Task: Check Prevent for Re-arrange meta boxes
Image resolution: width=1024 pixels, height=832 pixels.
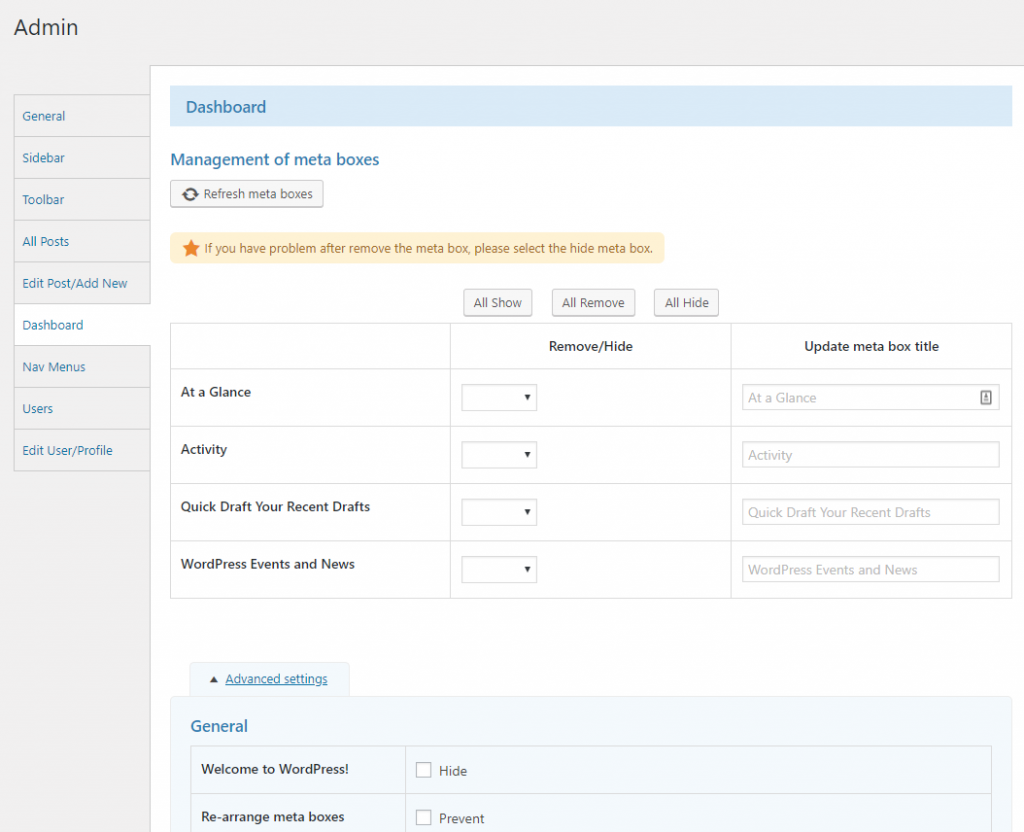Action: point(422,817)
